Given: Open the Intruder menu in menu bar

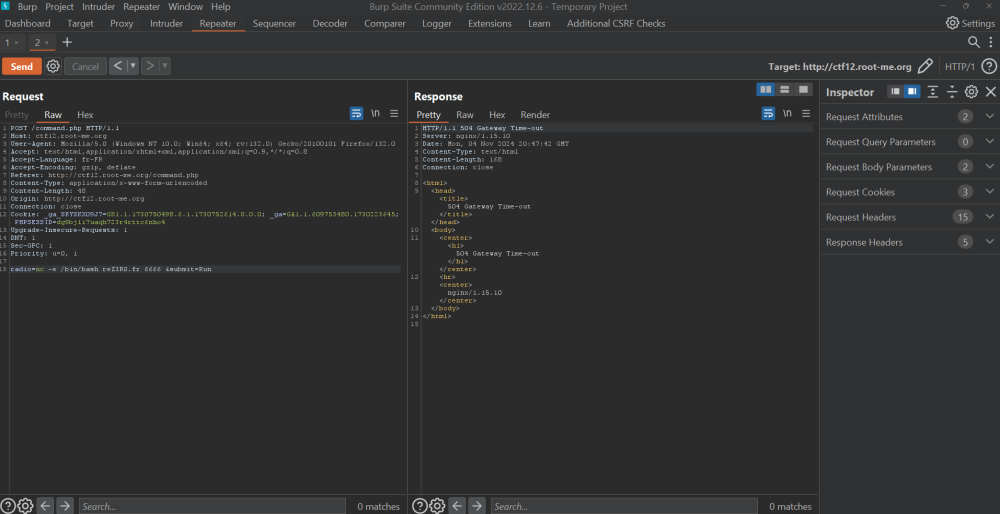Looking at the screenshot, I should (x=98, y=7).
